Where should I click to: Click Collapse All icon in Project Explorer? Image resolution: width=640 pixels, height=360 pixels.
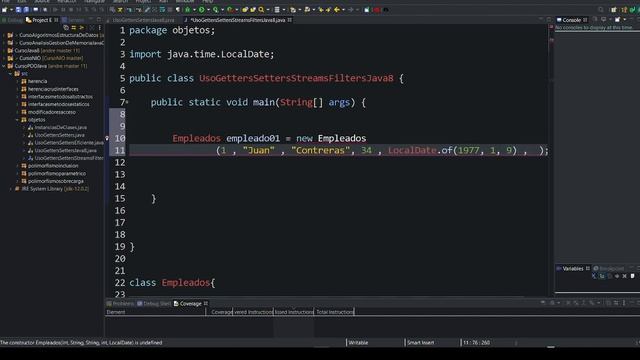point(66,28)
